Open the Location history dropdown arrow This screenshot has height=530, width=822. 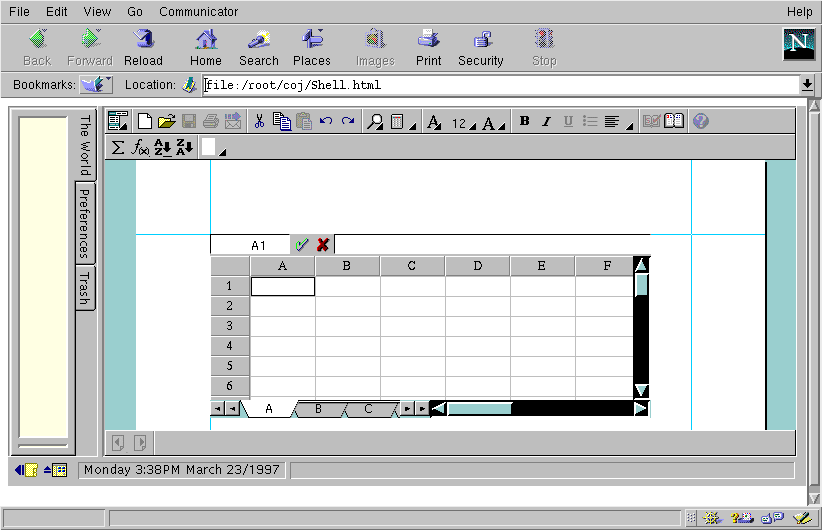pos(806,85)
